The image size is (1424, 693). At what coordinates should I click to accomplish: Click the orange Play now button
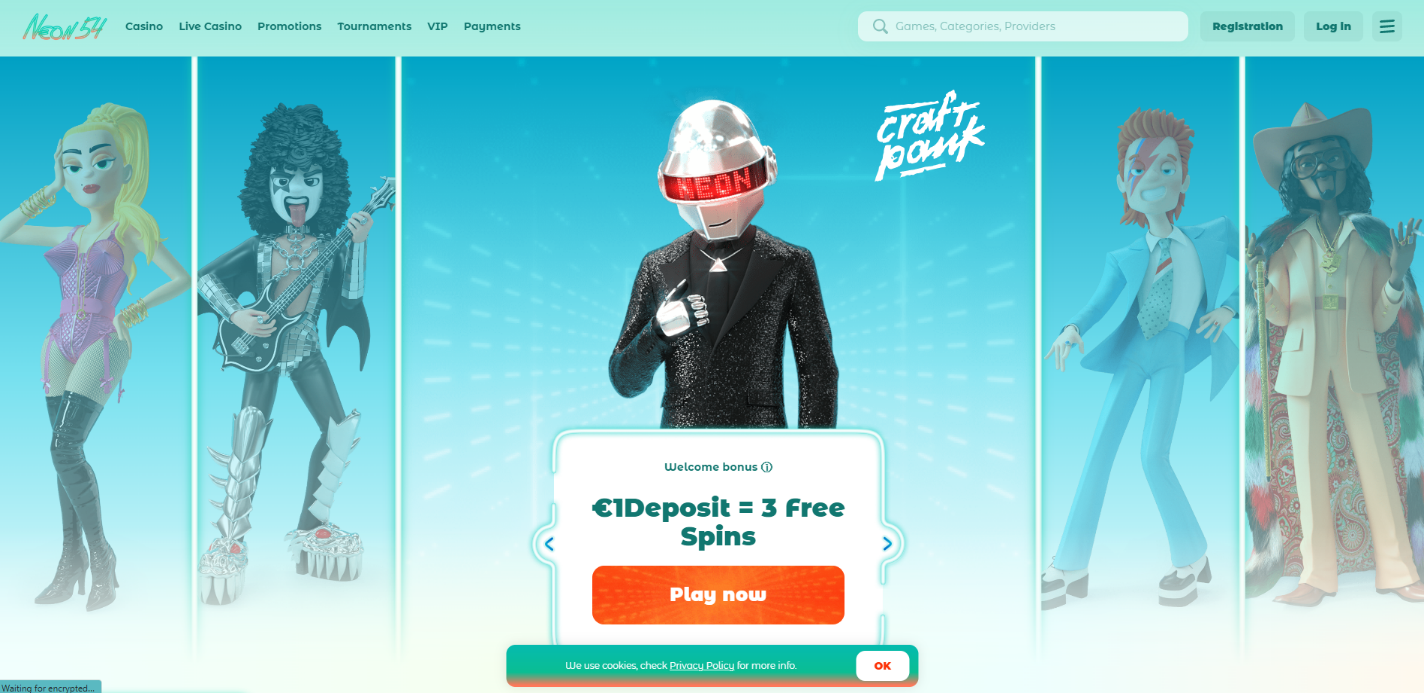pyautogui.click(x=718, y=594)
